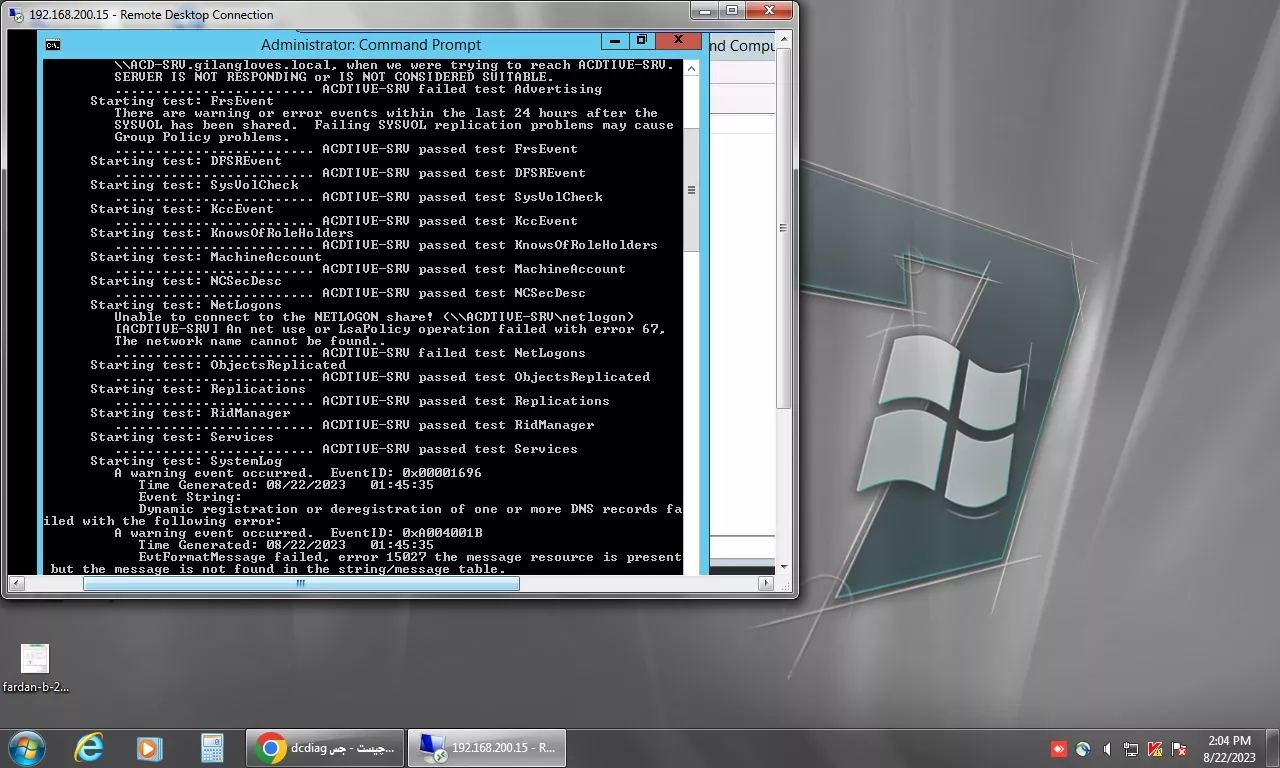
Task: Click 'Starting test: SystemLog' line
Action: (x=186, y=461)
